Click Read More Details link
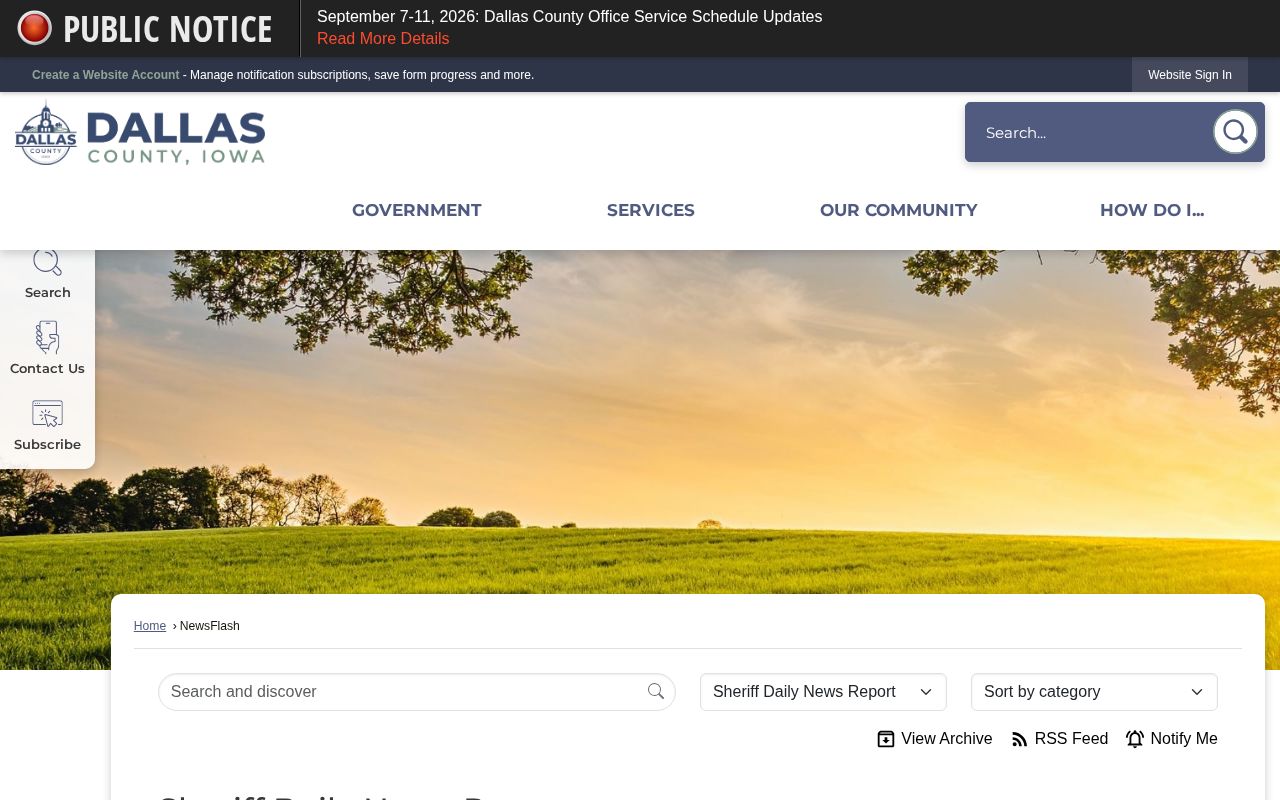 point(383,39)
